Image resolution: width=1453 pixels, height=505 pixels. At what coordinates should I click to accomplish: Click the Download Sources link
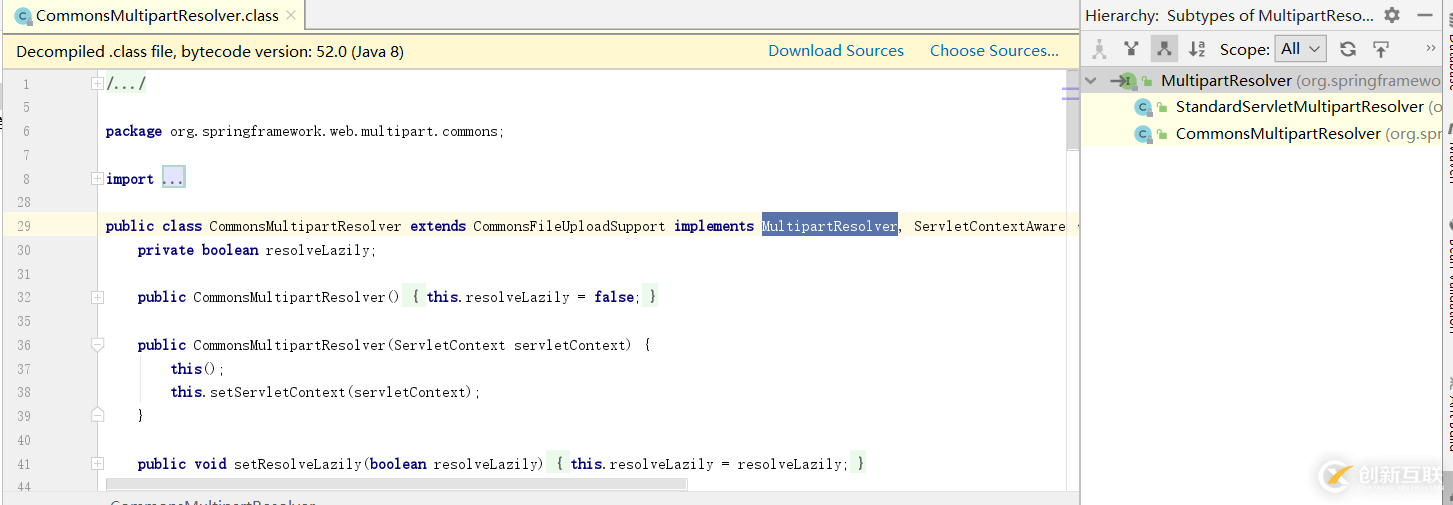(x=835, y=51)
